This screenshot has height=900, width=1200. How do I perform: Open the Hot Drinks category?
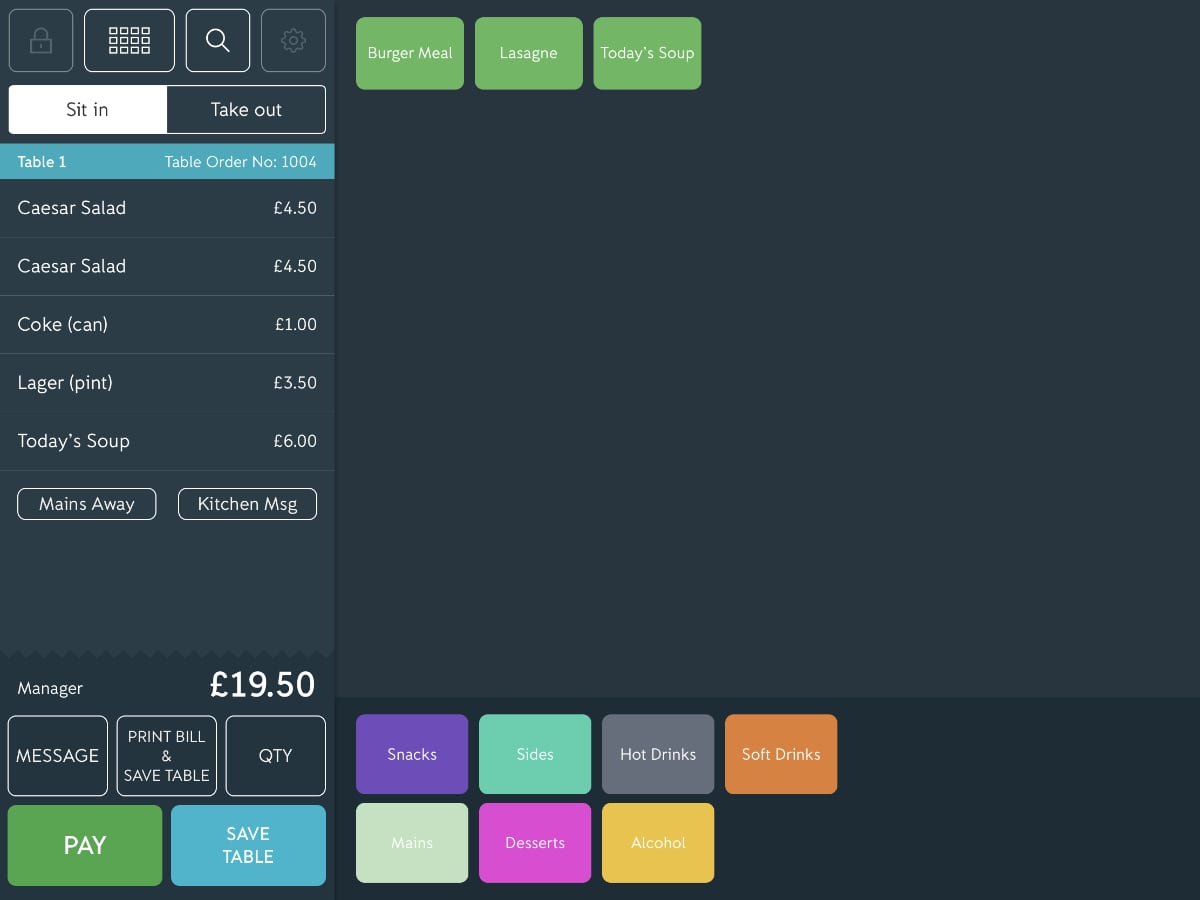pyautogui.click(x=658, y=754)
